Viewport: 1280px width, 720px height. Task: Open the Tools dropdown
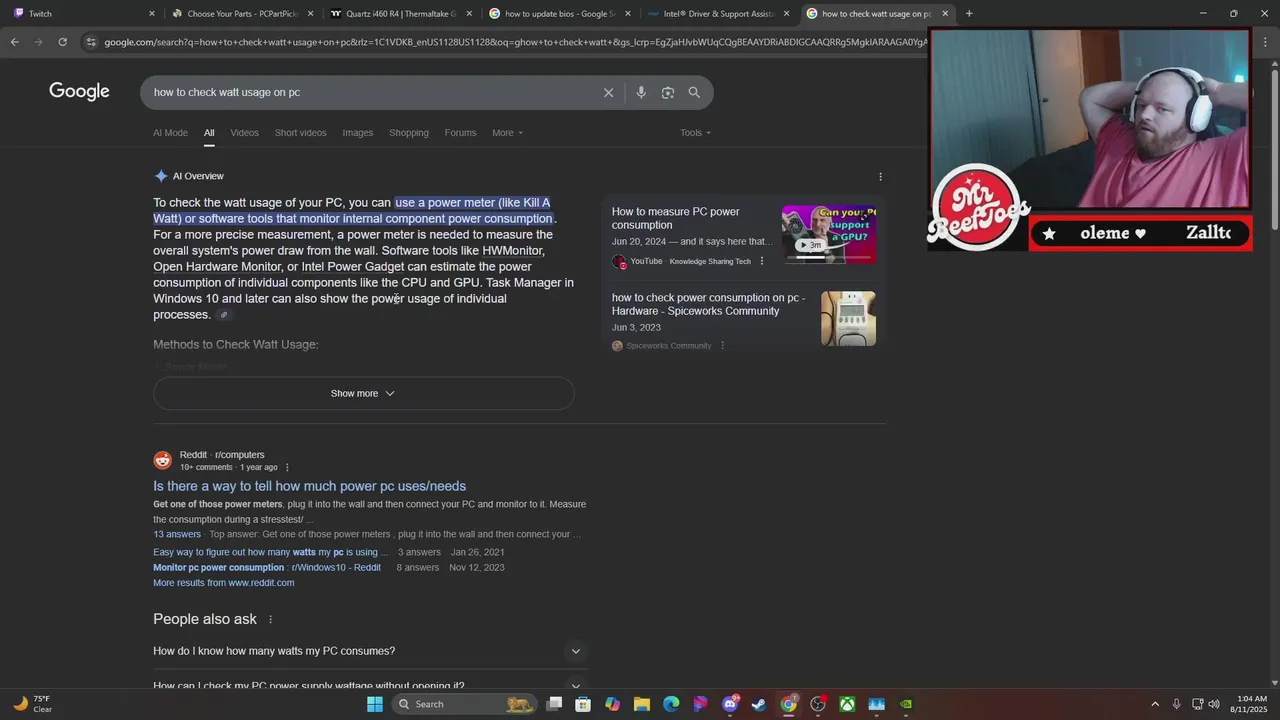point(695,133)
